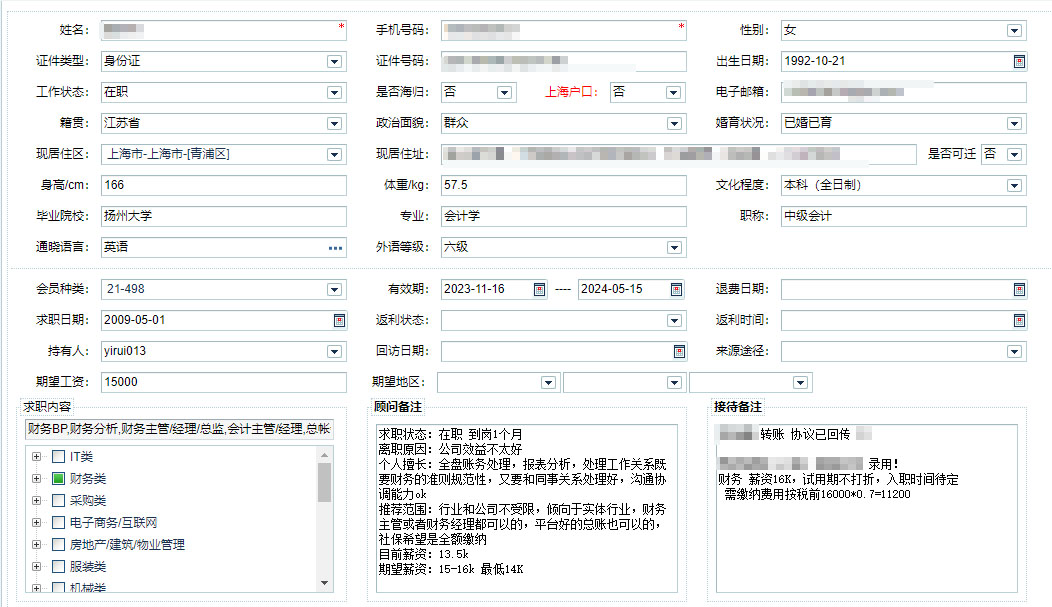Click the 职称 field showing 中级会计
This screenshot has width=1052, height=607.
[x=904, y=216]
